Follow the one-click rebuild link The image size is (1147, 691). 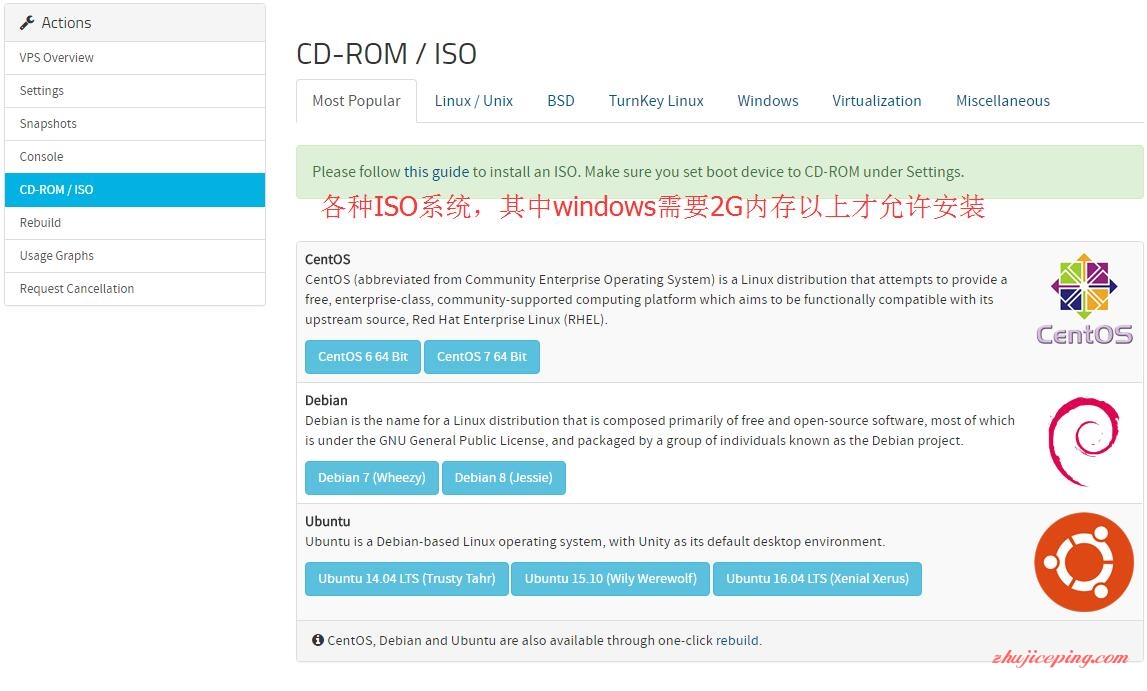[737, 641]
